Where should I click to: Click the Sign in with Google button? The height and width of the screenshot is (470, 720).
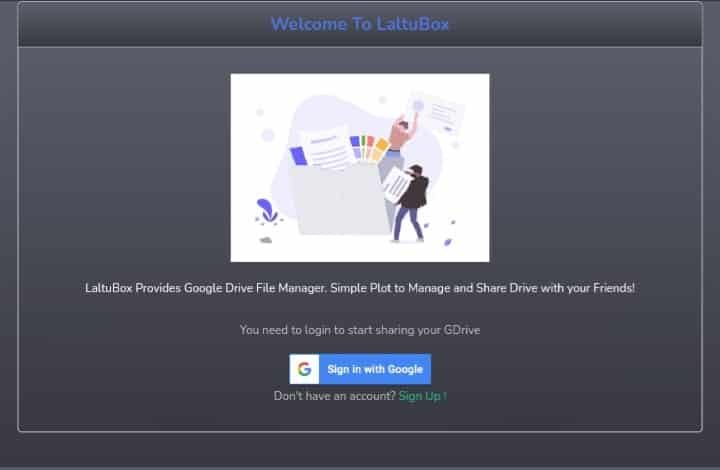click(x=360, y=369)
